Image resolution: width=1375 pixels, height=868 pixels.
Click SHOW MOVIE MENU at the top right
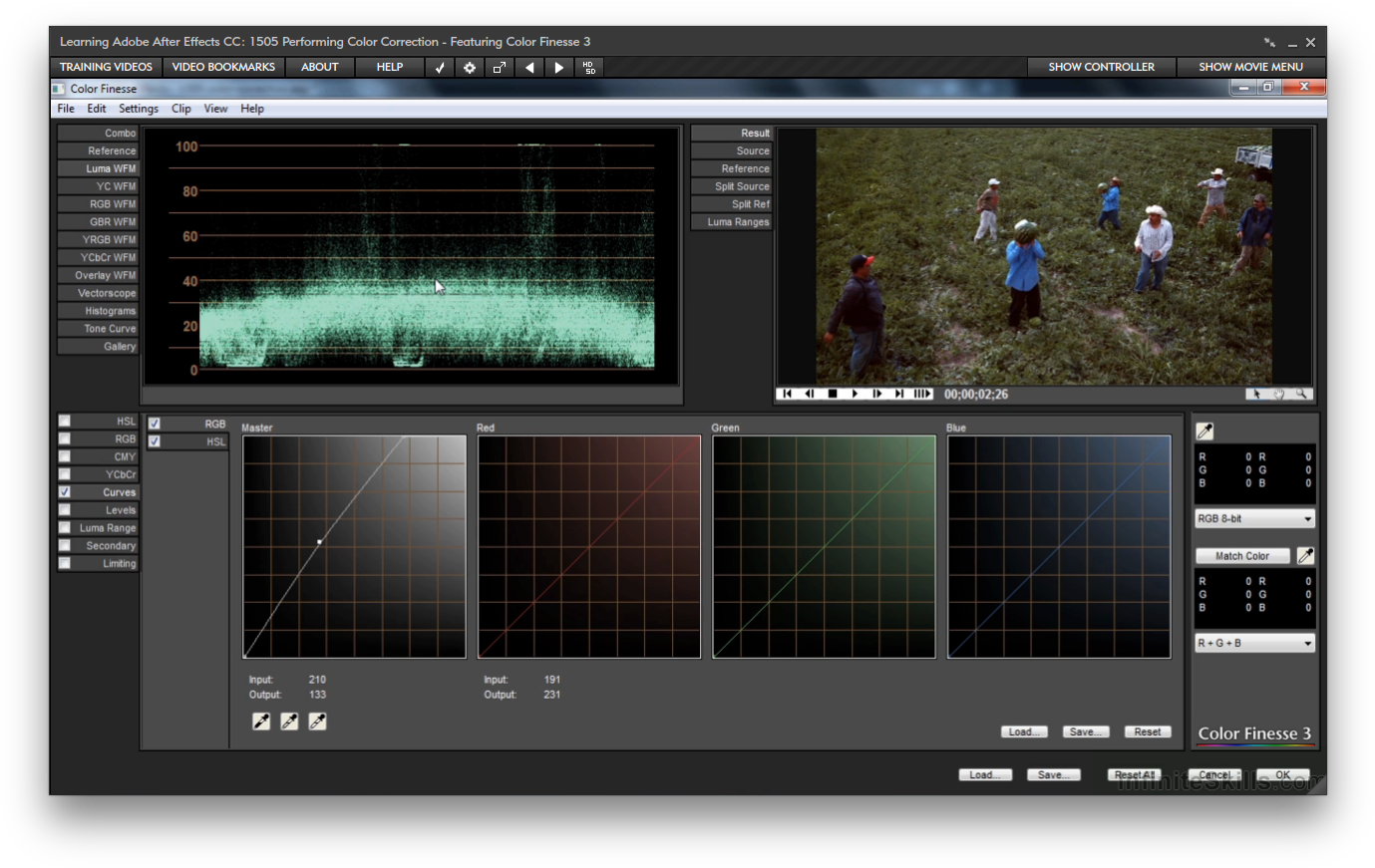1250,67
